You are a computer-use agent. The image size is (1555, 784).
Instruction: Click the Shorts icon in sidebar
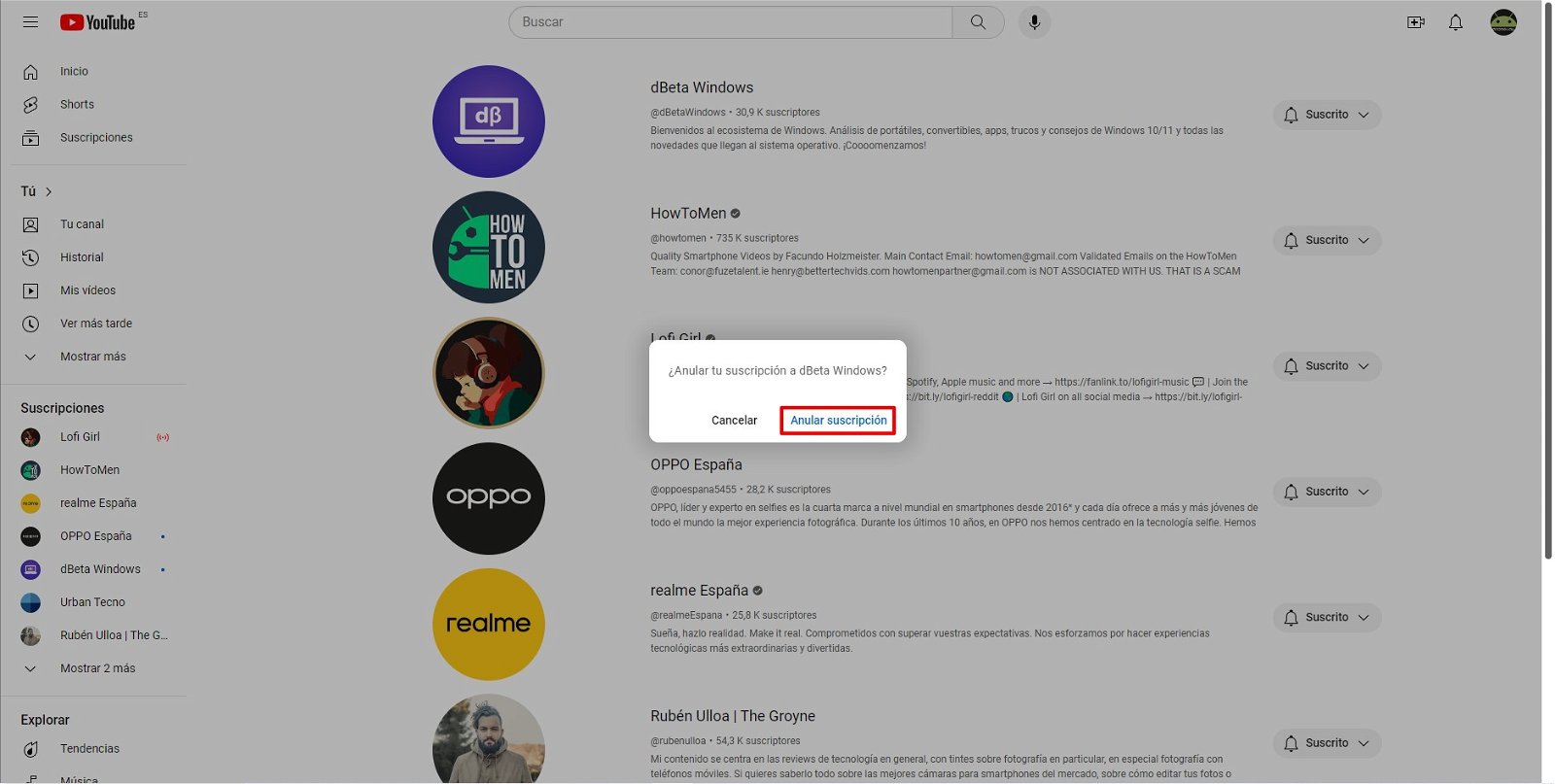pos(30,105)
